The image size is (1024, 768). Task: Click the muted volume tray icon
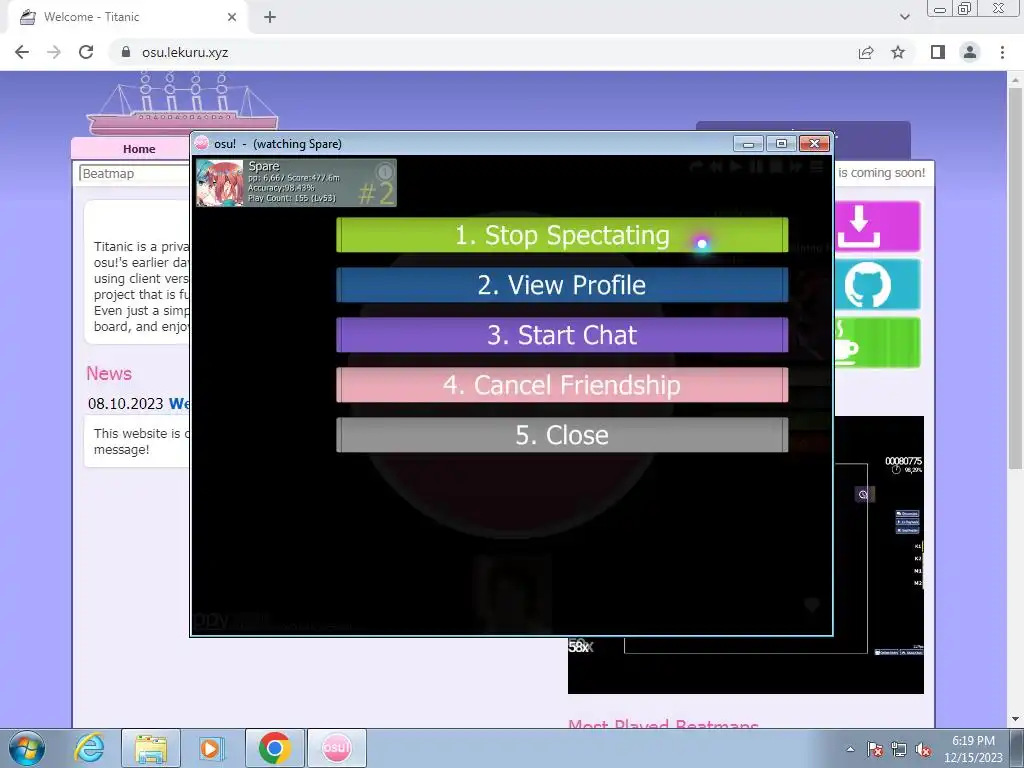(x=923, y=749)
